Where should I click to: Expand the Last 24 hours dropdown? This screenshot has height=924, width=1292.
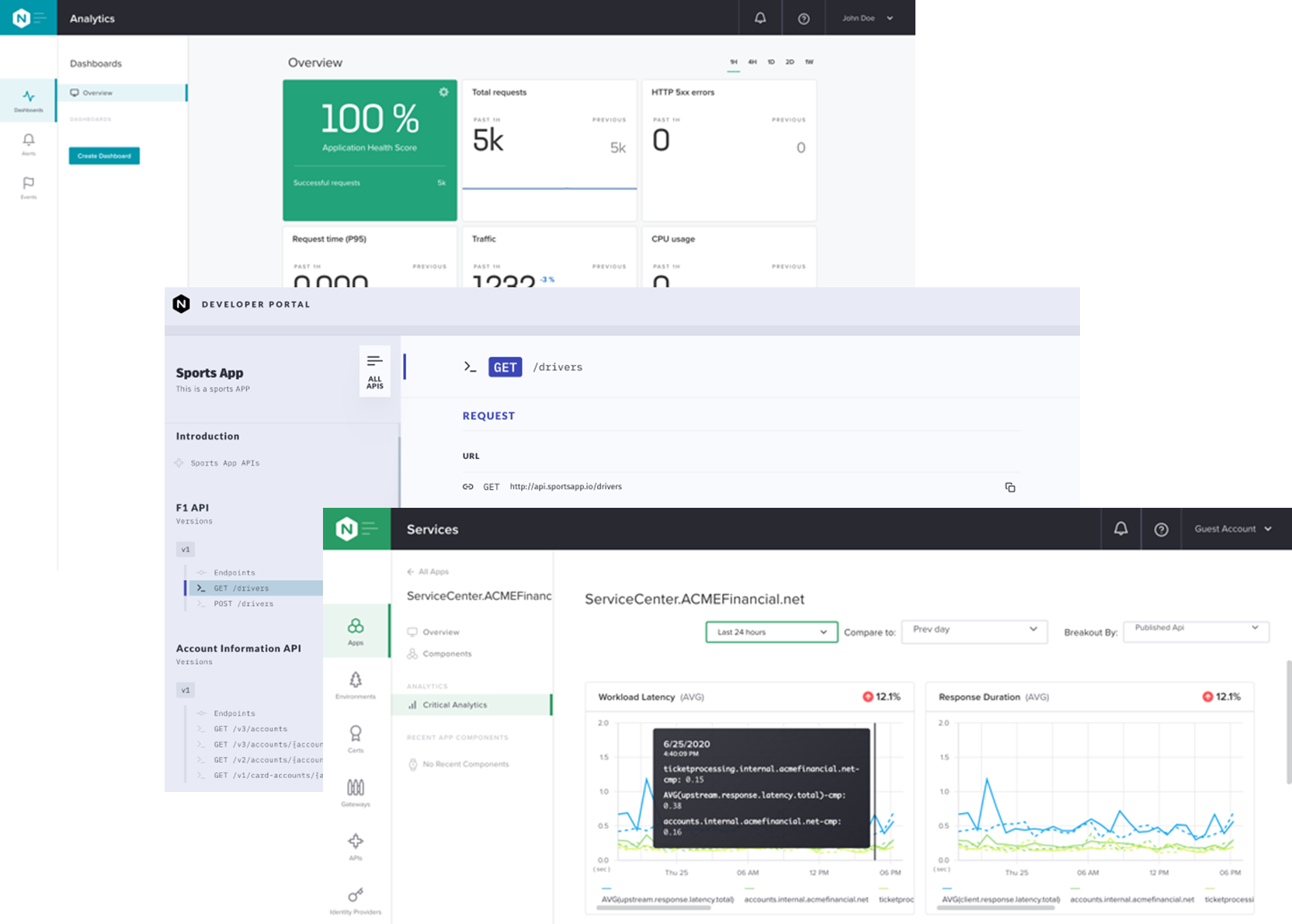771,632
